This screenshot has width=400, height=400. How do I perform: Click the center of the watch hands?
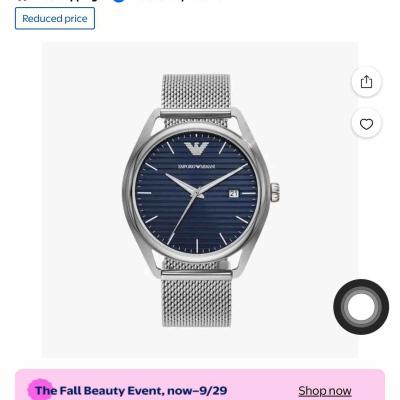197,194
